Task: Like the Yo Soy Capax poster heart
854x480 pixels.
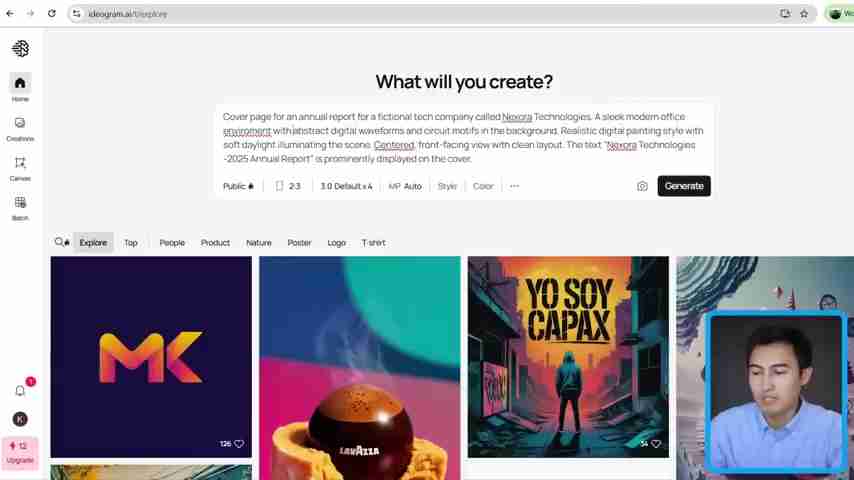Action: coord(656,443)
